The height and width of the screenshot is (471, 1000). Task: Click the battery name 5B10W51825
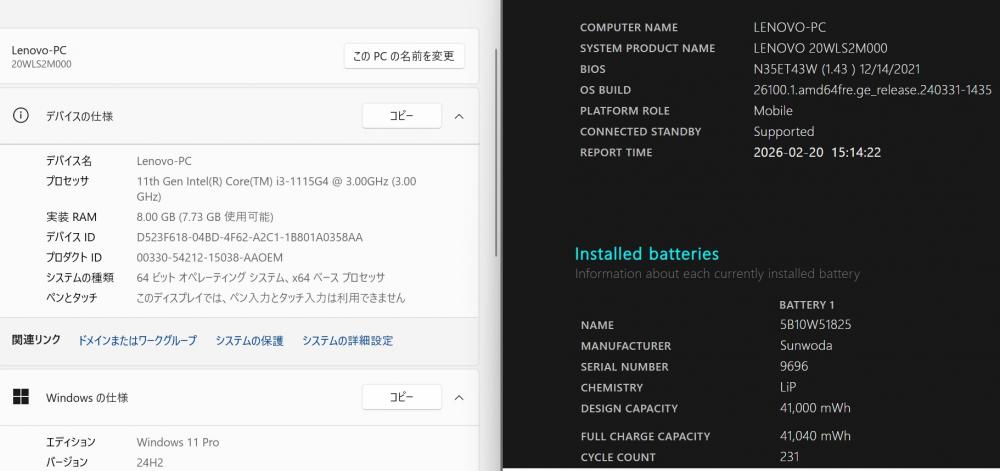pyautogui.click(x=815, y=325)
